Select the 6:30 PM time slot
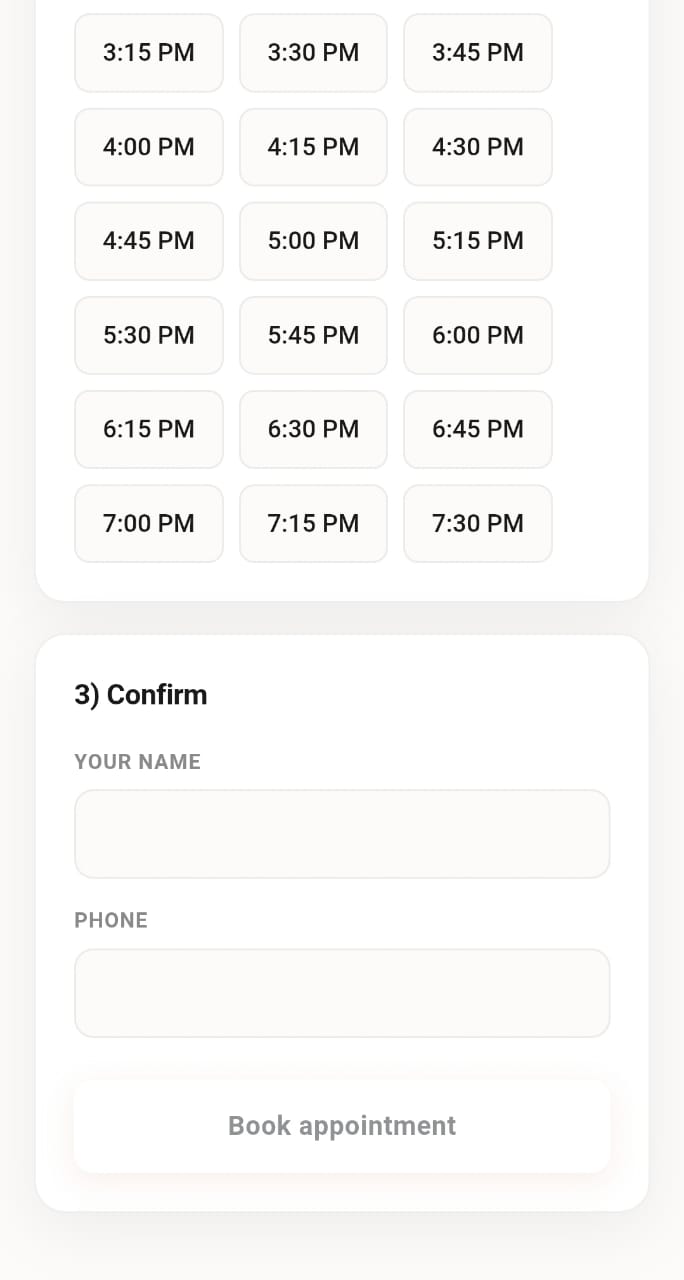This screenshot has width=684, height=1280. (x=313, y=428)
